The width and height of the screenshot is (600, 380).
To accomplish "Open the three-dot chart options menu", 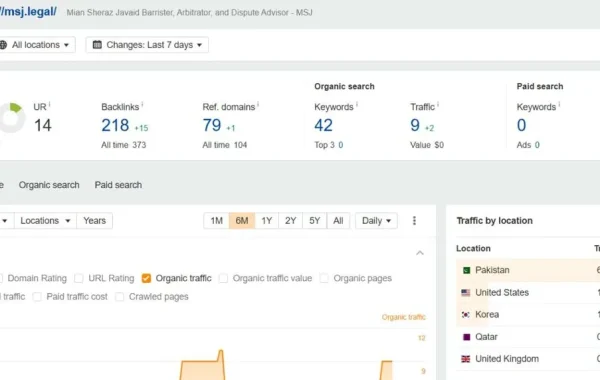I will (x=414, y=221).
